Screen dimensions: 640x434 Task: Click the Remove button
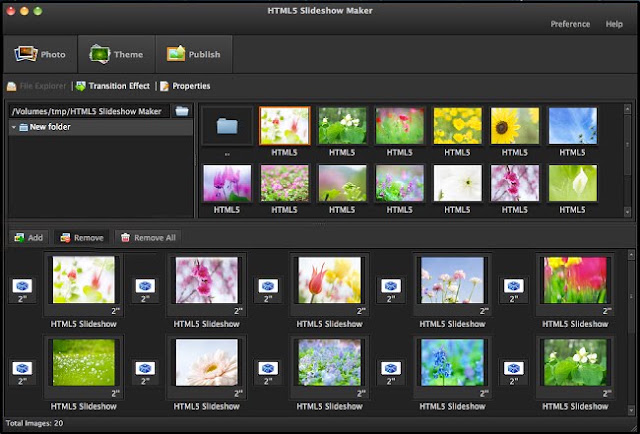(x=82, y=238)
